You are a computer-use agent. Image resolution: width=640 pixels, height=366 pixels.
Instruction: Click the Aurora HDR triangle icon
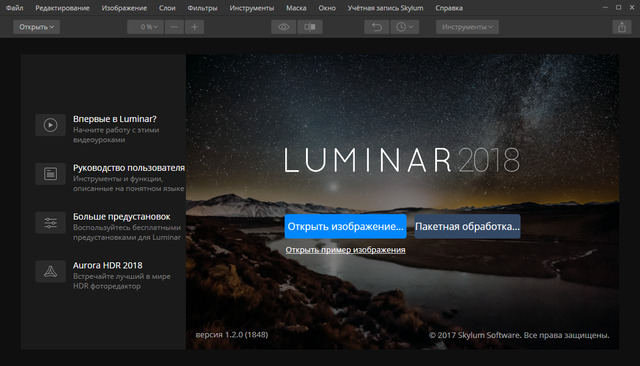click(51, 272)
